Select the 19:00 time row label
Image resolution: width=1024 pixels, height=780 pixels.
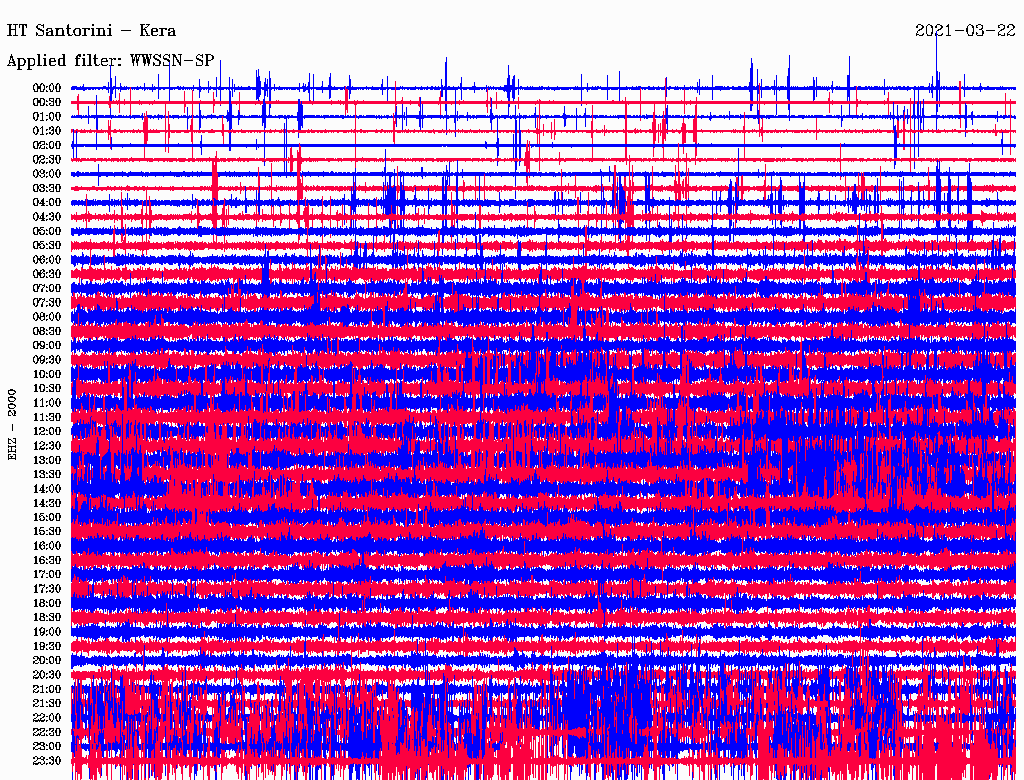tap(47, 632)
